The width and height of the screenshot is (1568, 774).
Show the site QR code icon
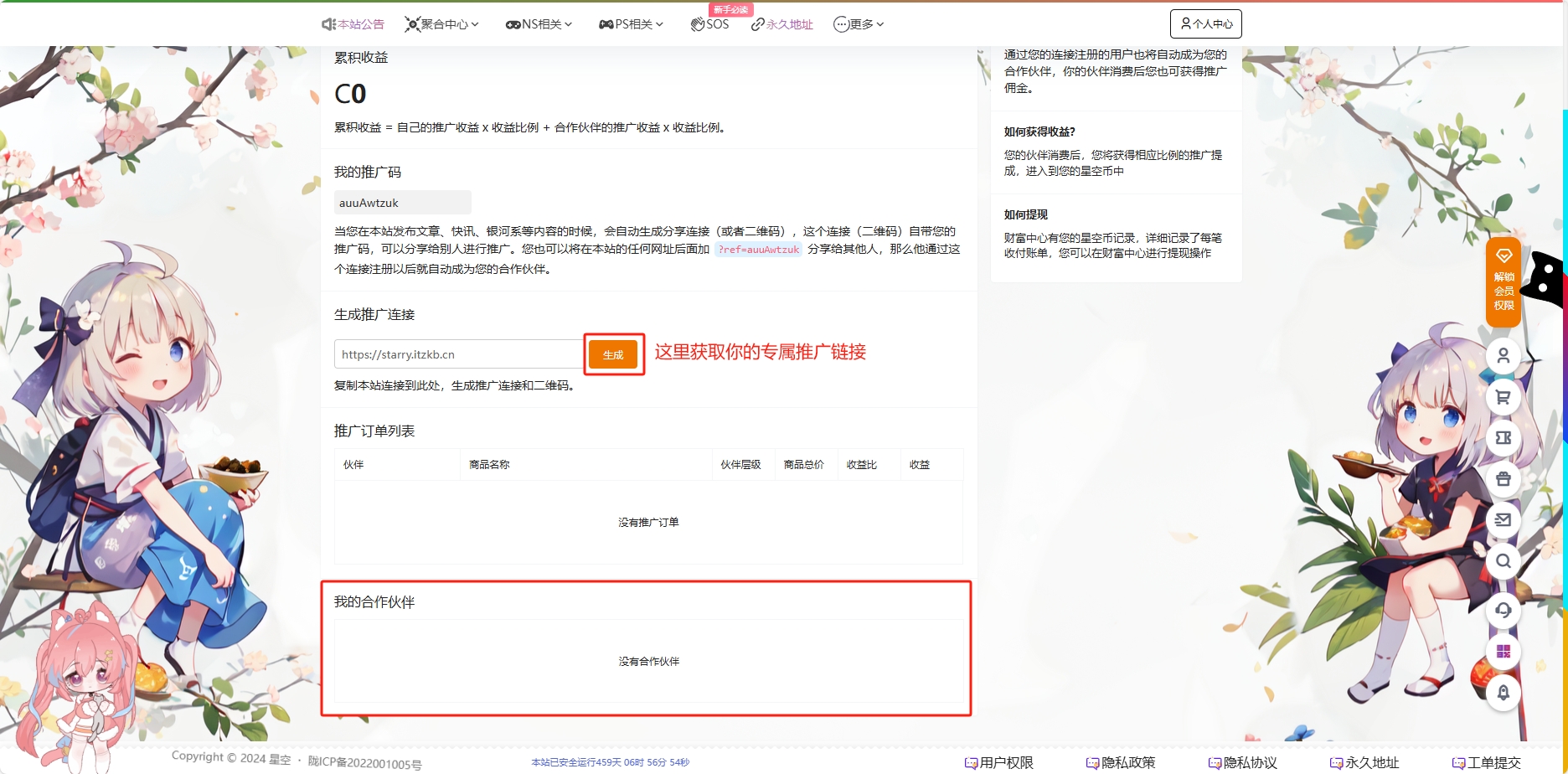pyautogui.click(x=1504, y=651)
